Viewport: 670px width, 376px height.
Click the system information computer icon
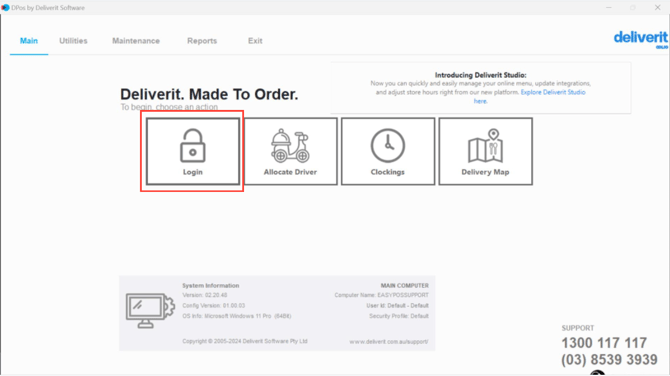click(x=150, y=310)
